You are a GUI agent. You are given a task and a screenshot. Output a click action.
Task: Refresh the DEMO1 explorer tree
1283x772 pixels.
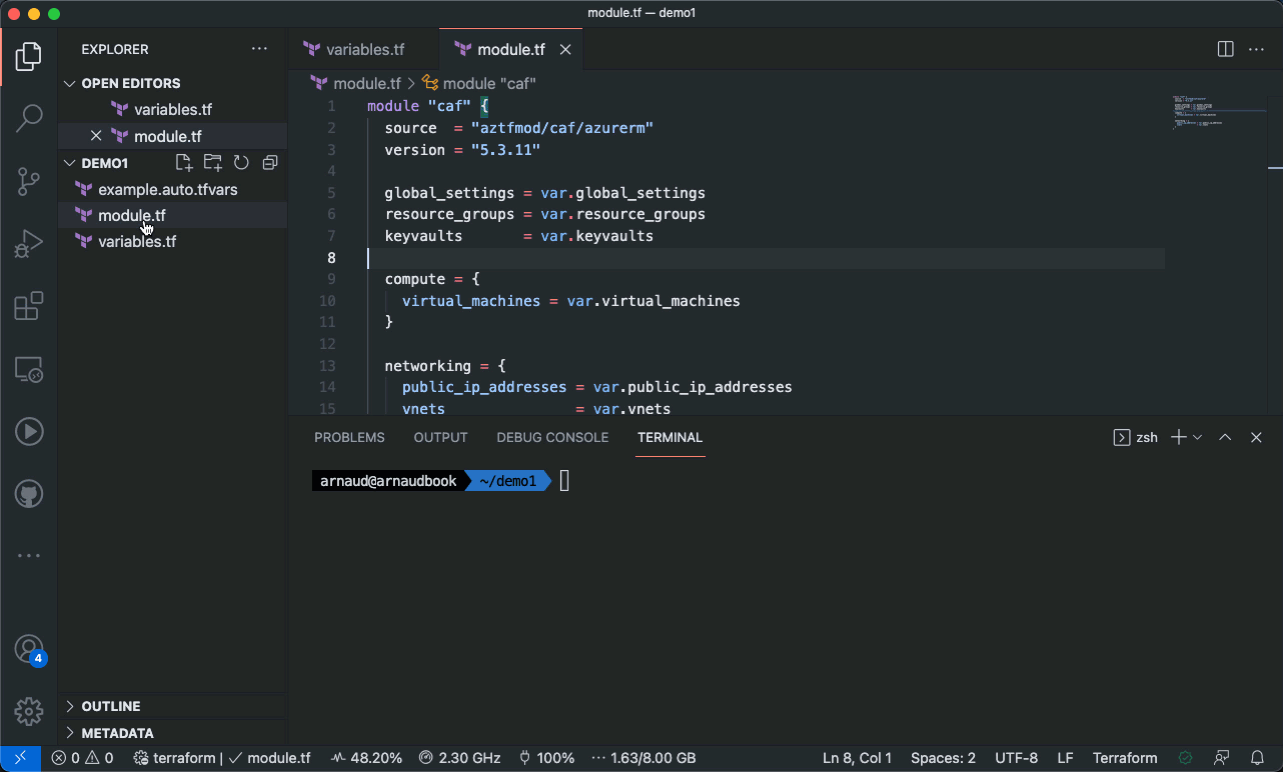pyautogui.click(x=241, y=163)
